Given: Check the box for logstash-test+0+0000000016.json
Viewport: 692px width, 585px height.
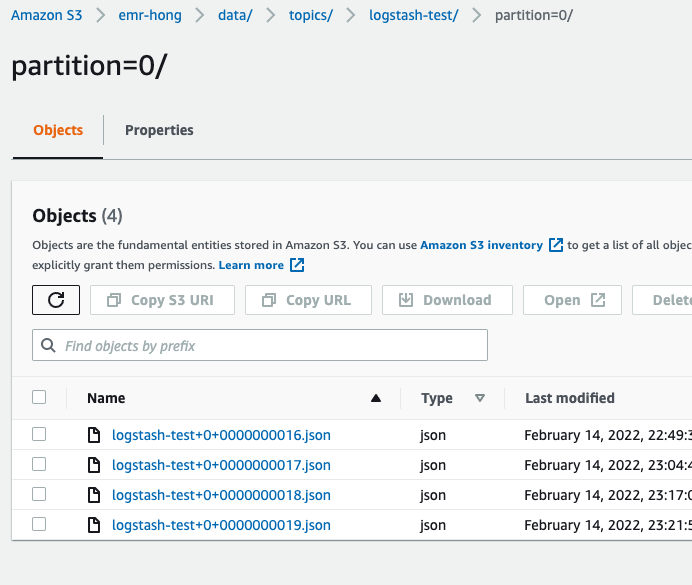Looking at the screenshot, I should point(39,434).
